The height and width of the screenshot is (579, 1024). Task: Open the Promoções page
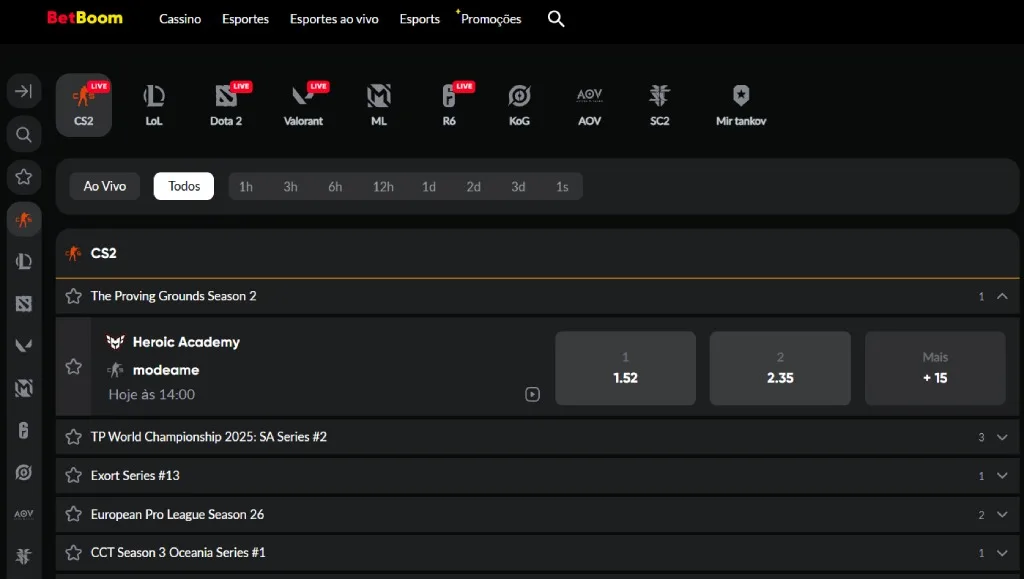[491, 19]
